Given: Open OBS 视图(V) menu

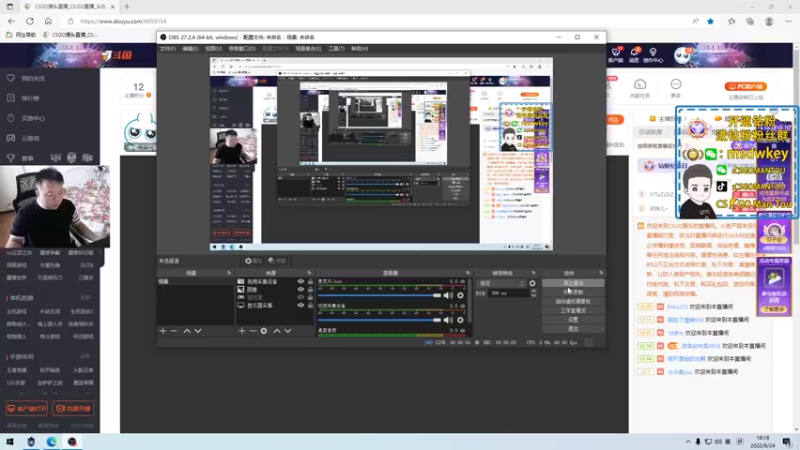Looking at the screenshot, I should click(213, 49).
